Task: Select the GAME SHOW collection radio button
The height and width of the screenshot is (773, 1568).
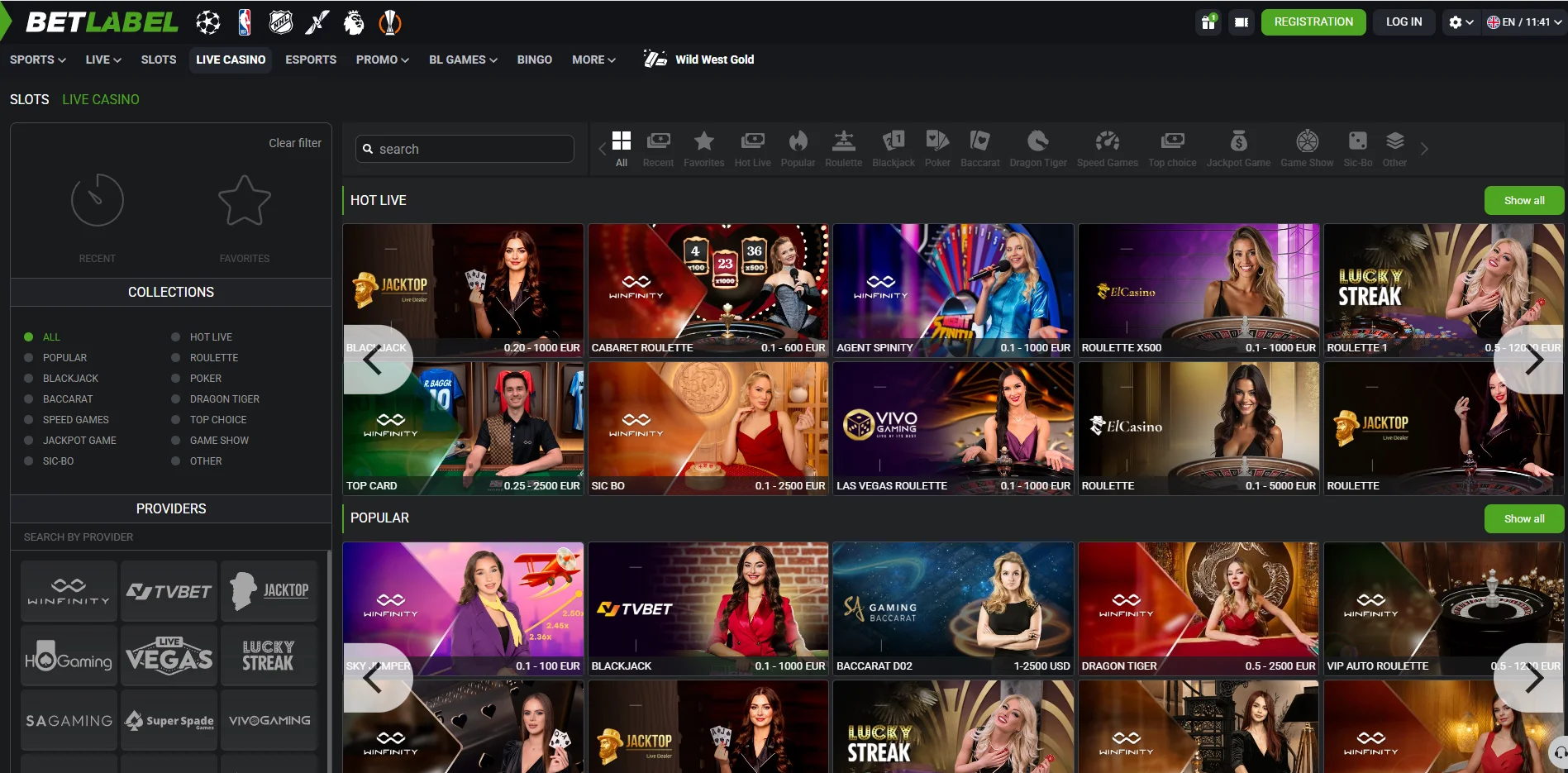Action: (175, 441)
